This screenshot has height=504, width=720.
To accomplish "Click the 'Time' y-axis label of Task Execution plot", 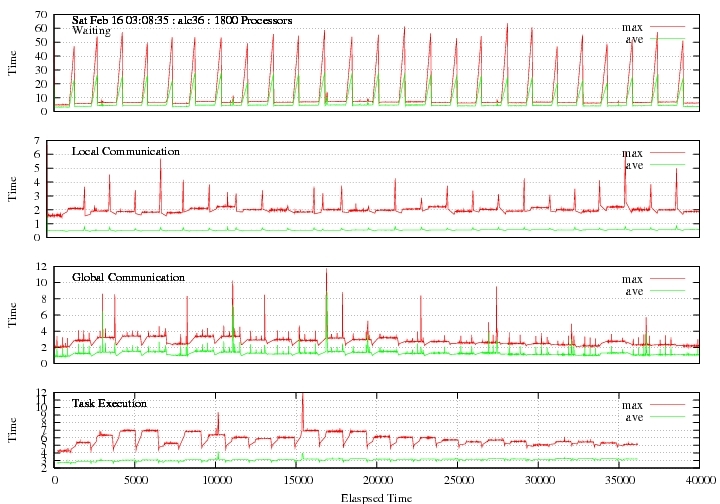I will [13, 430].
